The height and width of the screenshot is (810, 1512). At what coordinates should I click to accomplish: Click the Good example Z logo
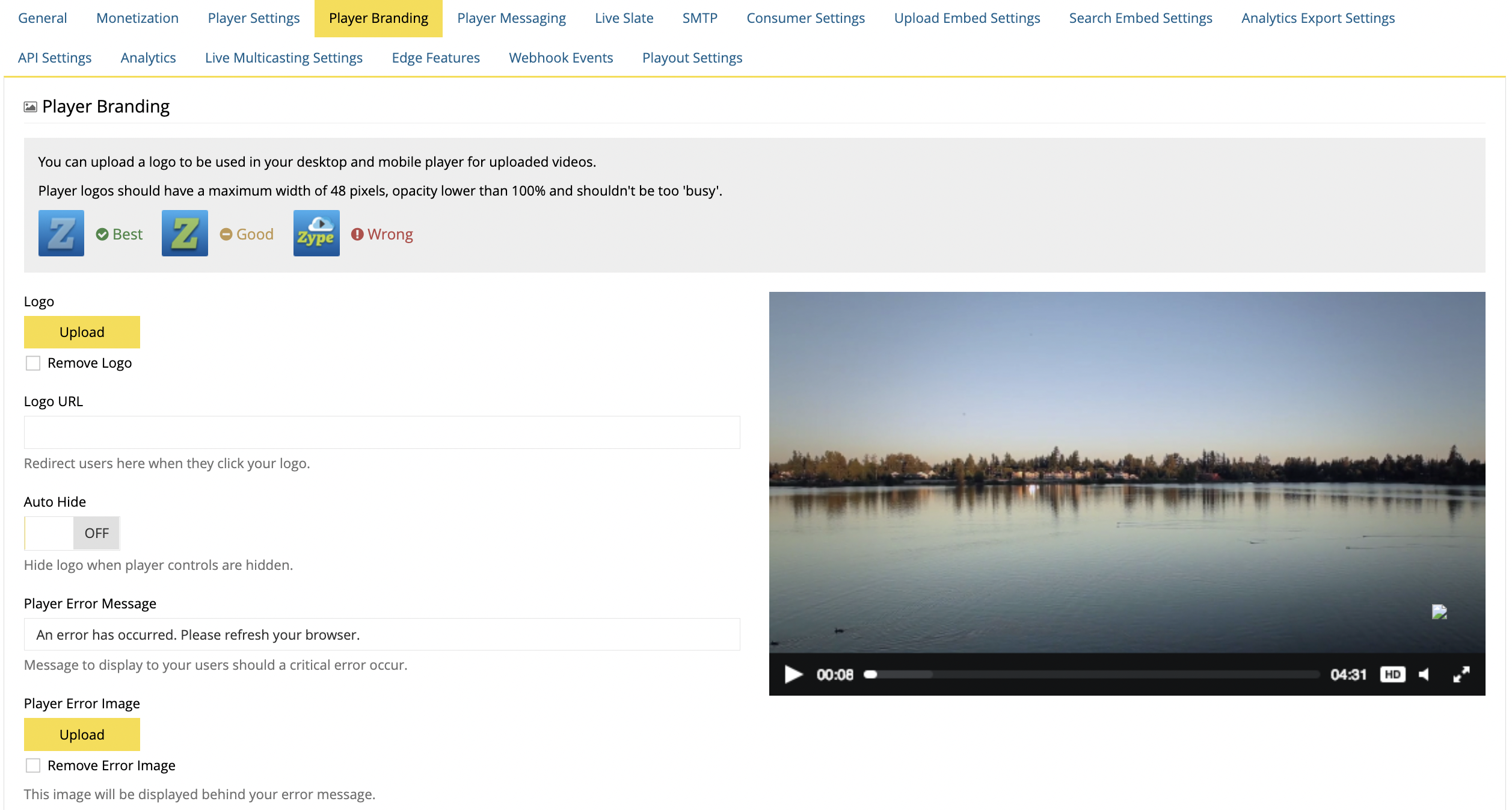coord(185,233)
